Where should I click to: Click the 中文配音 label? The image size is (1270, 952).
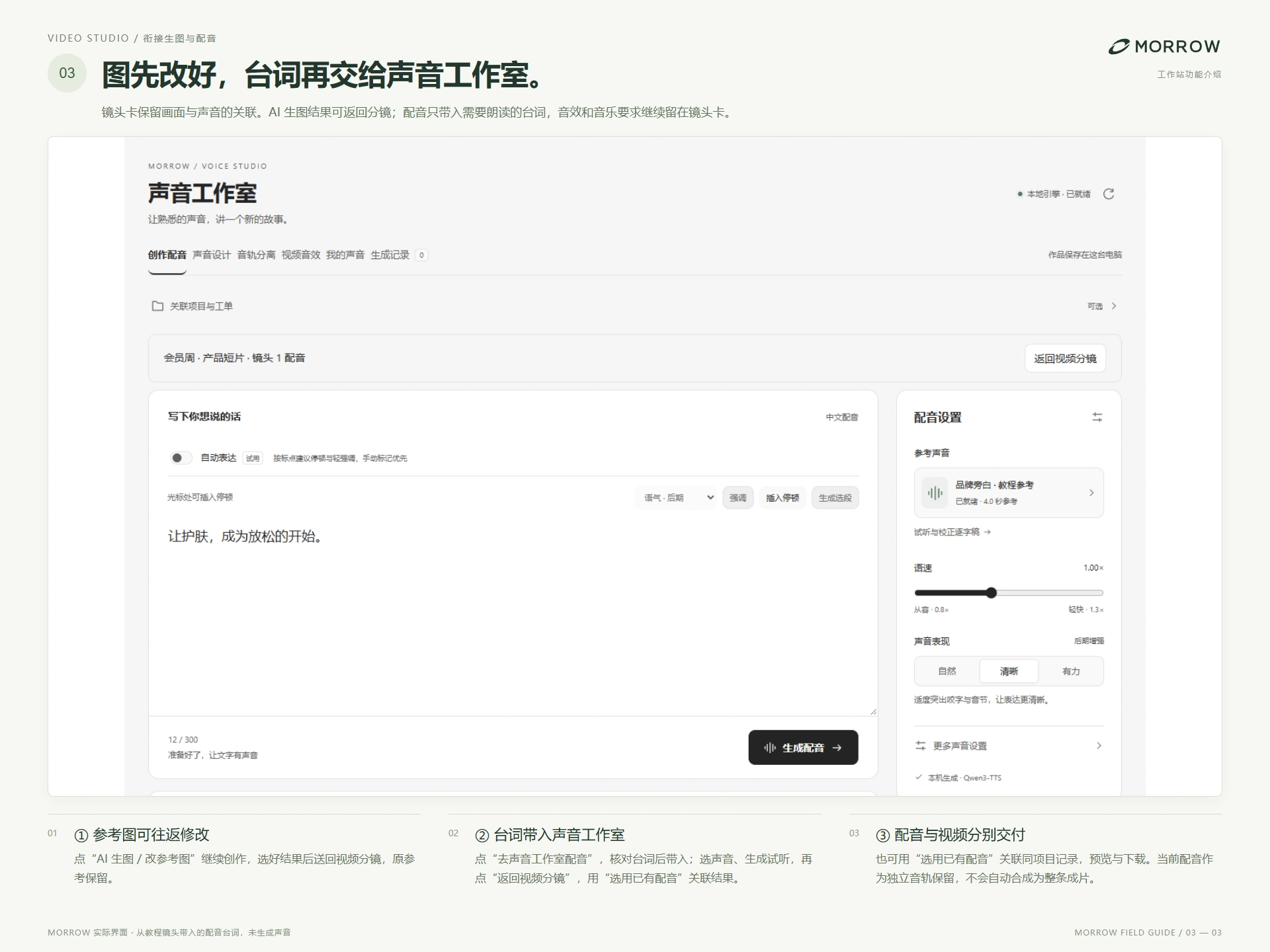pyautogui.click(x=842, y=417)
